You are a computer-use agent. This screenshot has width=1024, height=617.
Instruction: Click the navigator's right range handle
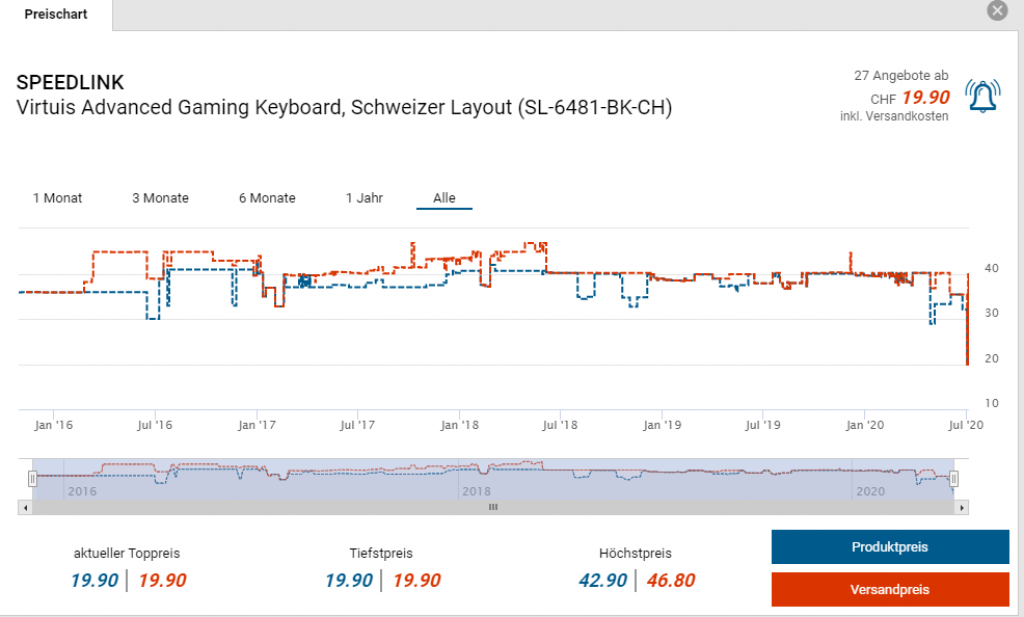coord(953,479)
